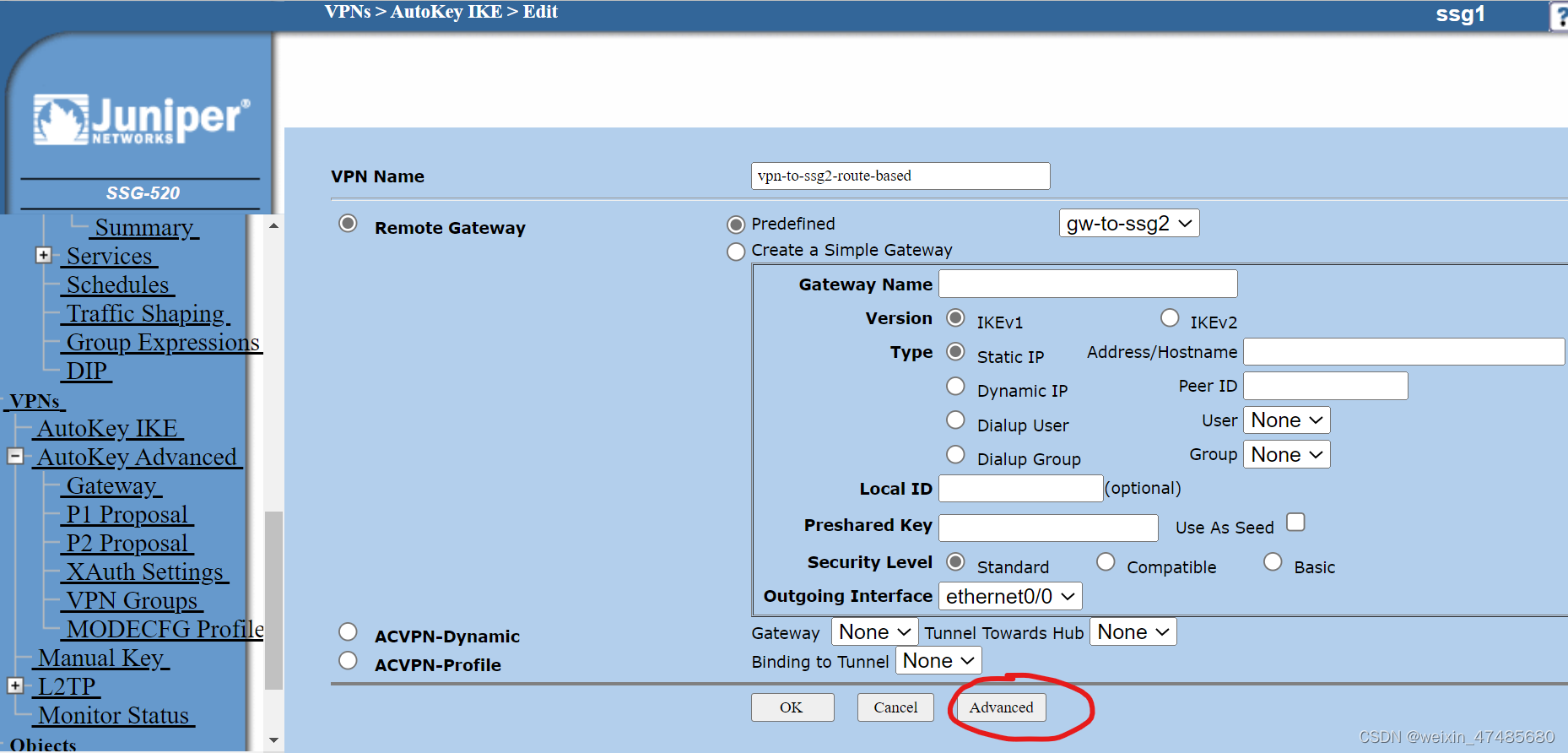Go to Schedules page
1568x753 pixels.
pyautogui.click(x=118, y=285)
